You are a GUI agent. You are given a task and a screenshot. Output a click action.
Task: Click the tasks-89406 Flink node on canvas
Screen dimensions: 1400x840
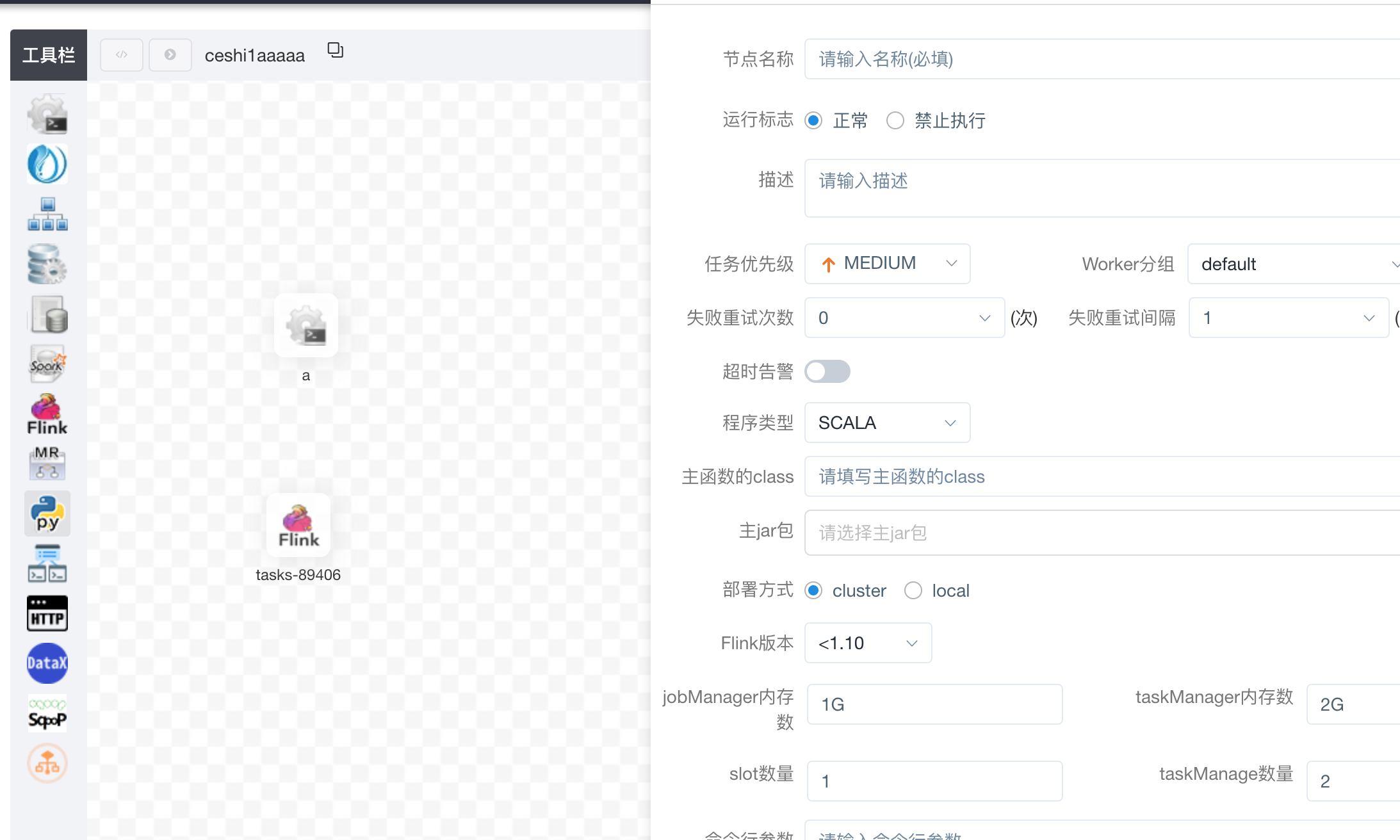tap(298, 525)
